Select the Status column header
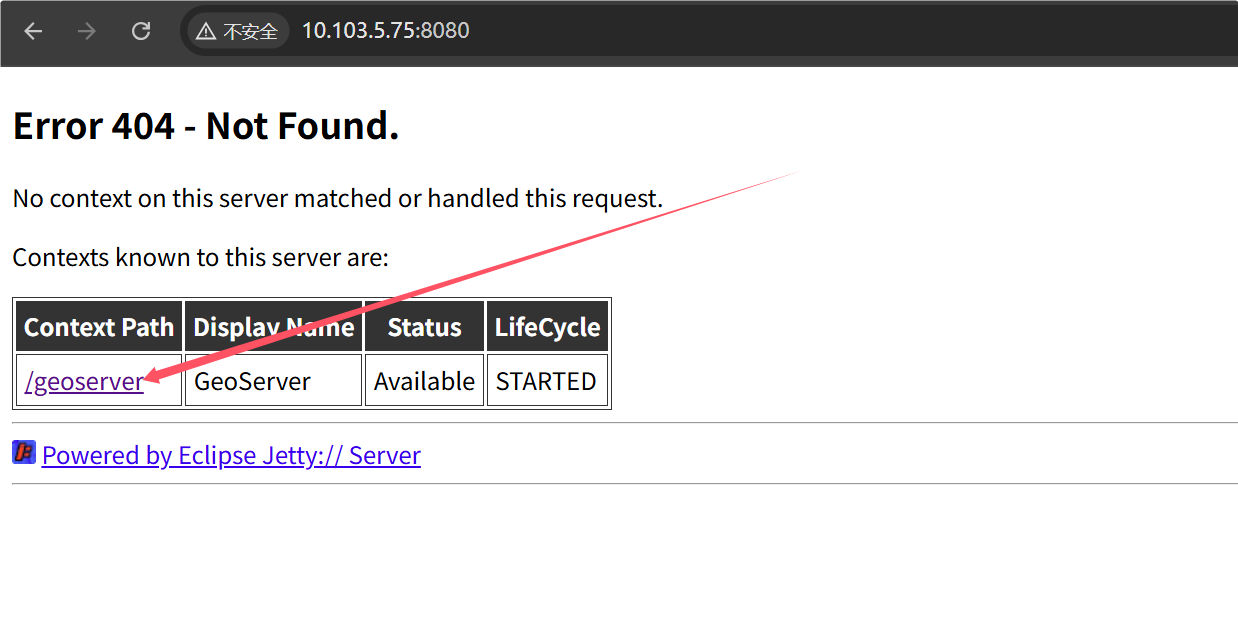Screen dimensions: 1238x621 coord(424,327)
